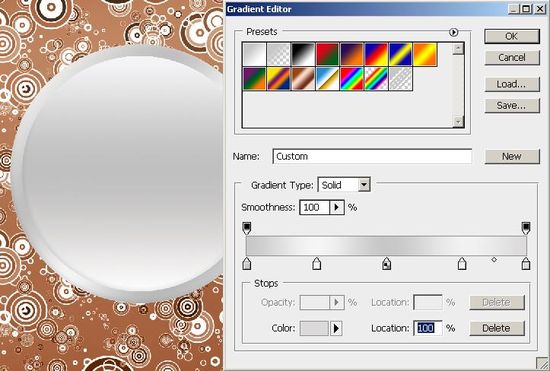Open the Presets flyout menu arrow

point(453,32)
